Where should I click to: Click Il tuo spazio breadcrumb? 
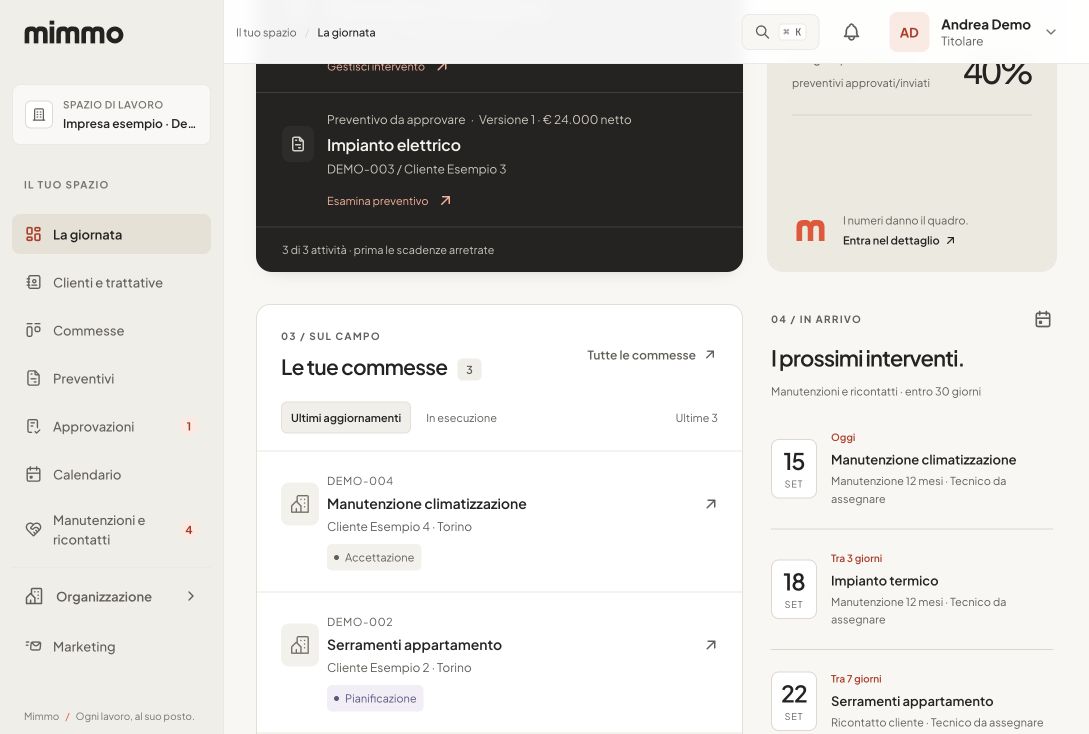point(266,33)
